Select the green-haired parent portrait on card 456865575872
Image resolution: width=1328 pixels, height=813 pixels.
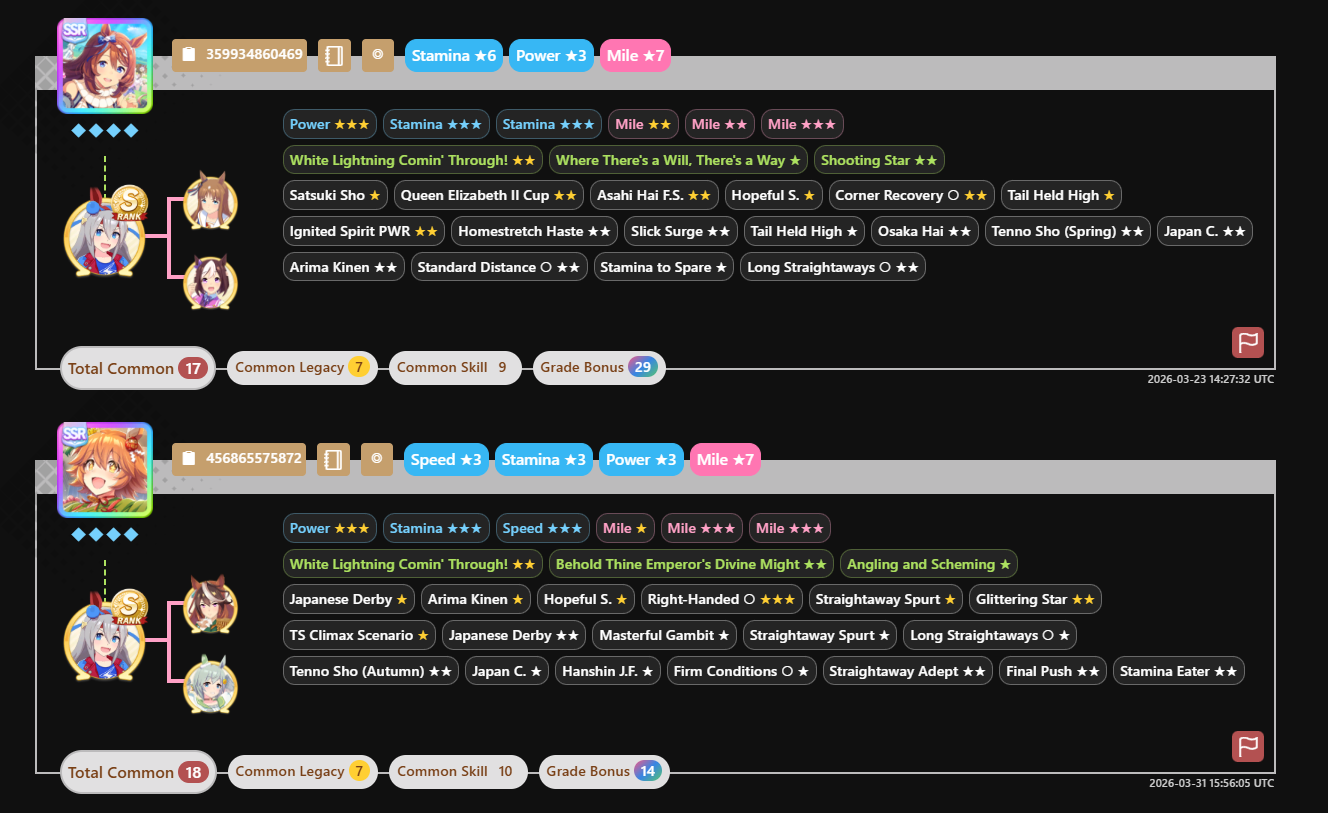click(211, 684)
